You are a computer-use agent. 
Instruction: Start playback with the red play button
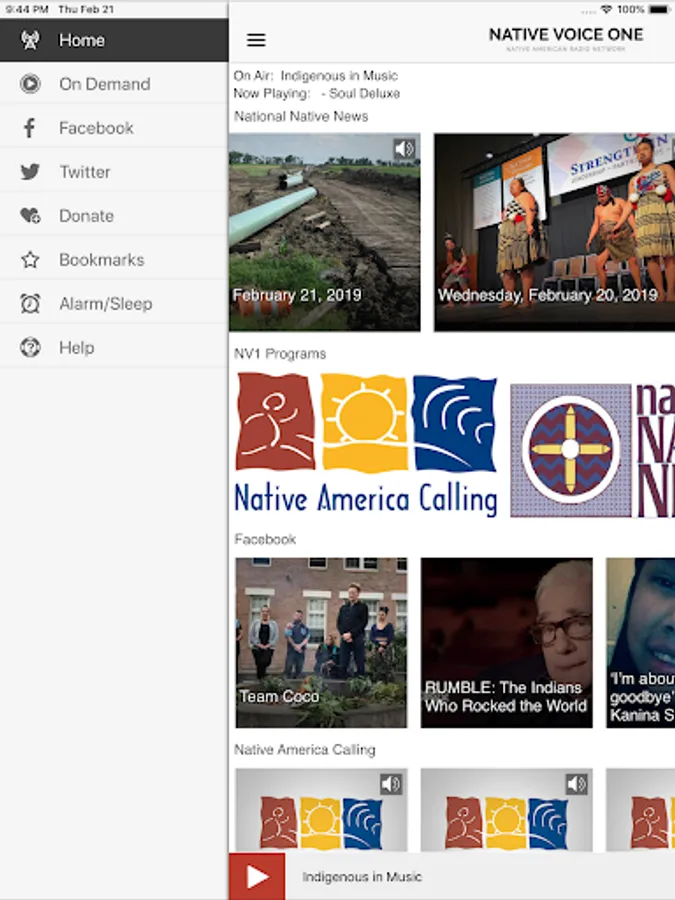click(257, 876)
